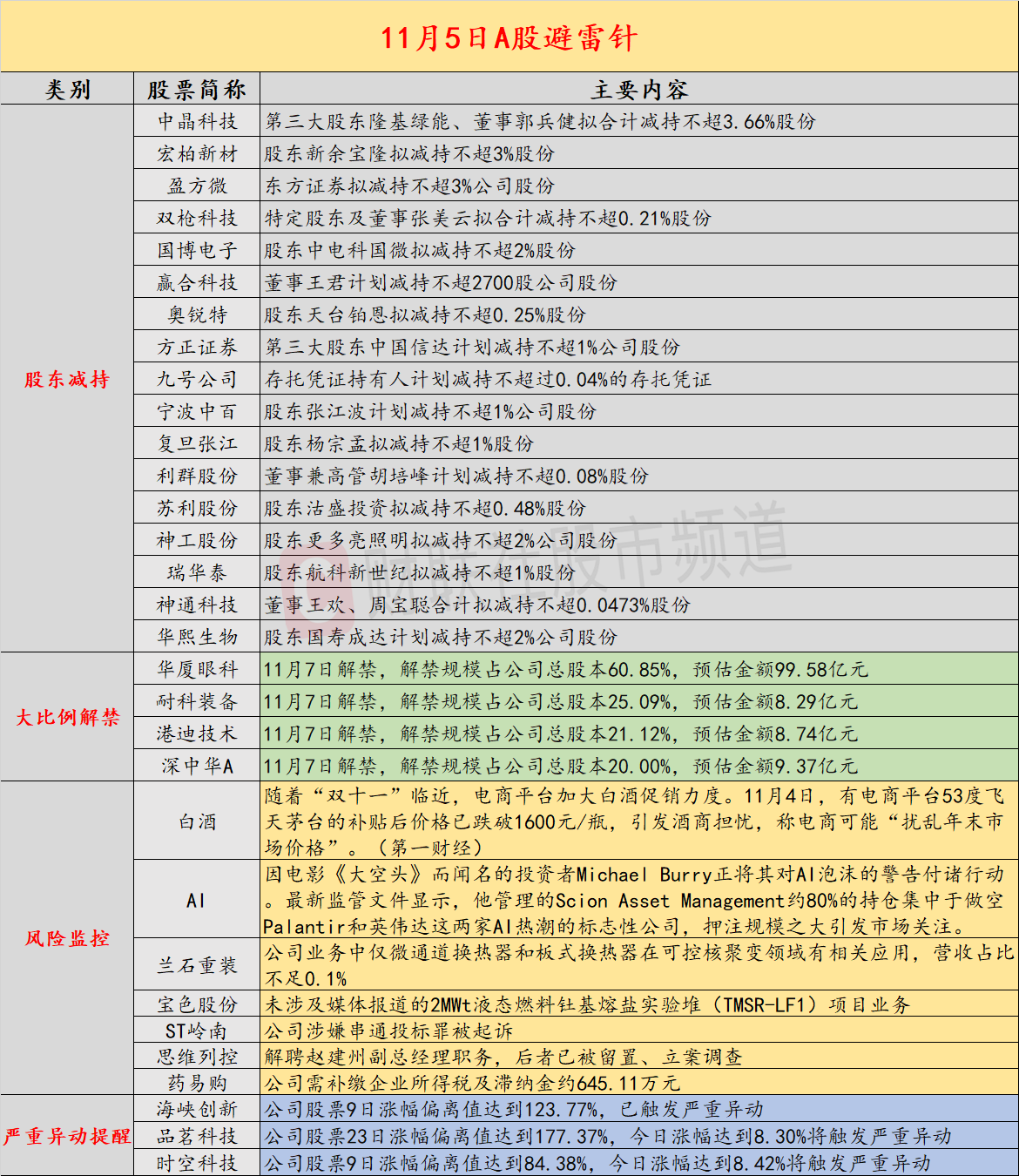Screen dimensions: 1019x1176
Task: Select stock name 苏利股份
Action: click(197, 508)
